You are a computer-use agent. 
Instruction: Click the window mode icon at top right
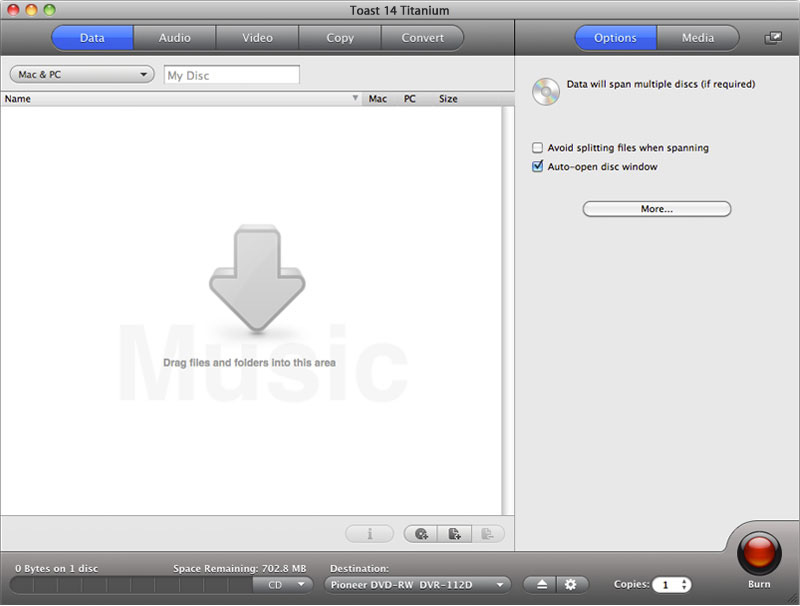point(773,38)
